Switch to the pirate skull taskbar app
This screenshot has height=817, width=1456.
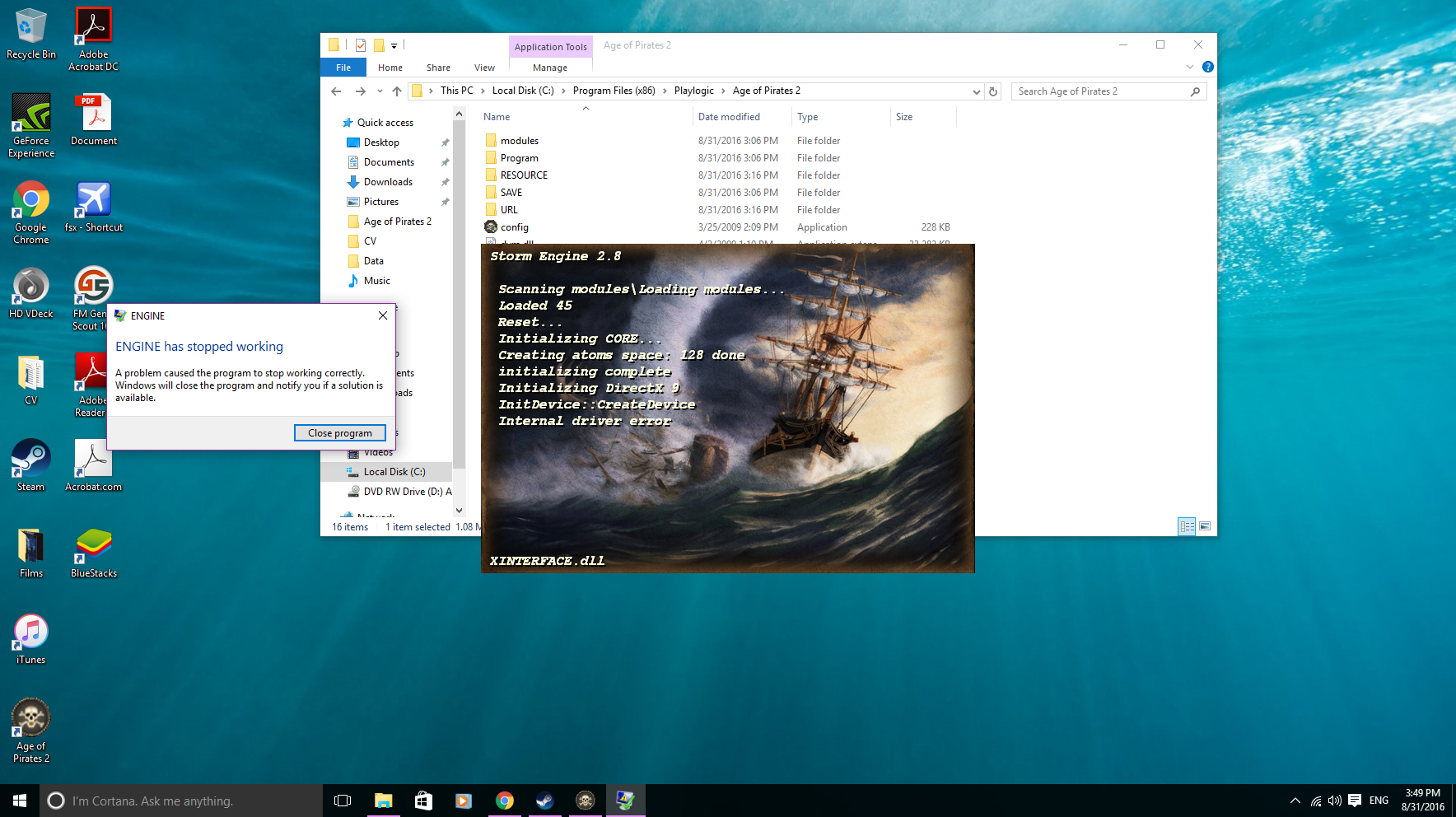click(x=586, y=801)
